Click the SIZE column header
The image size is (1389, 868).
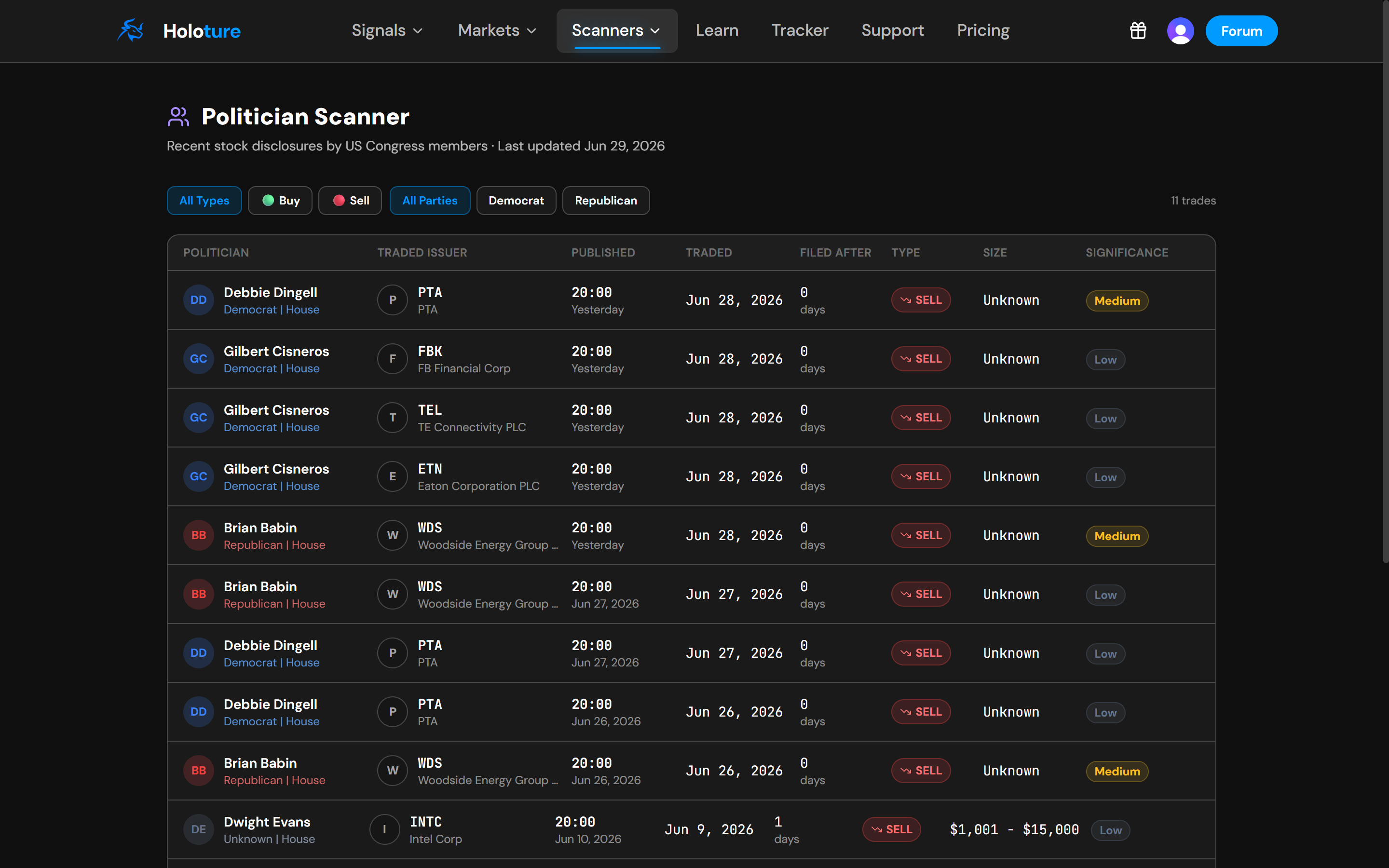point(994,253)
